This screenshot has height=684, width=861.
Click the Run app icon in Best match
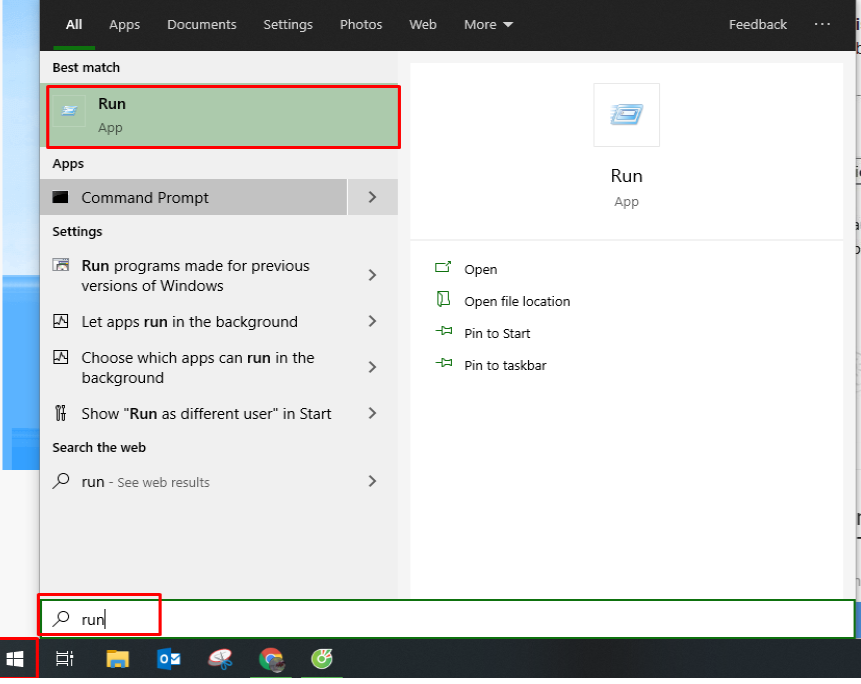point(69,111)
